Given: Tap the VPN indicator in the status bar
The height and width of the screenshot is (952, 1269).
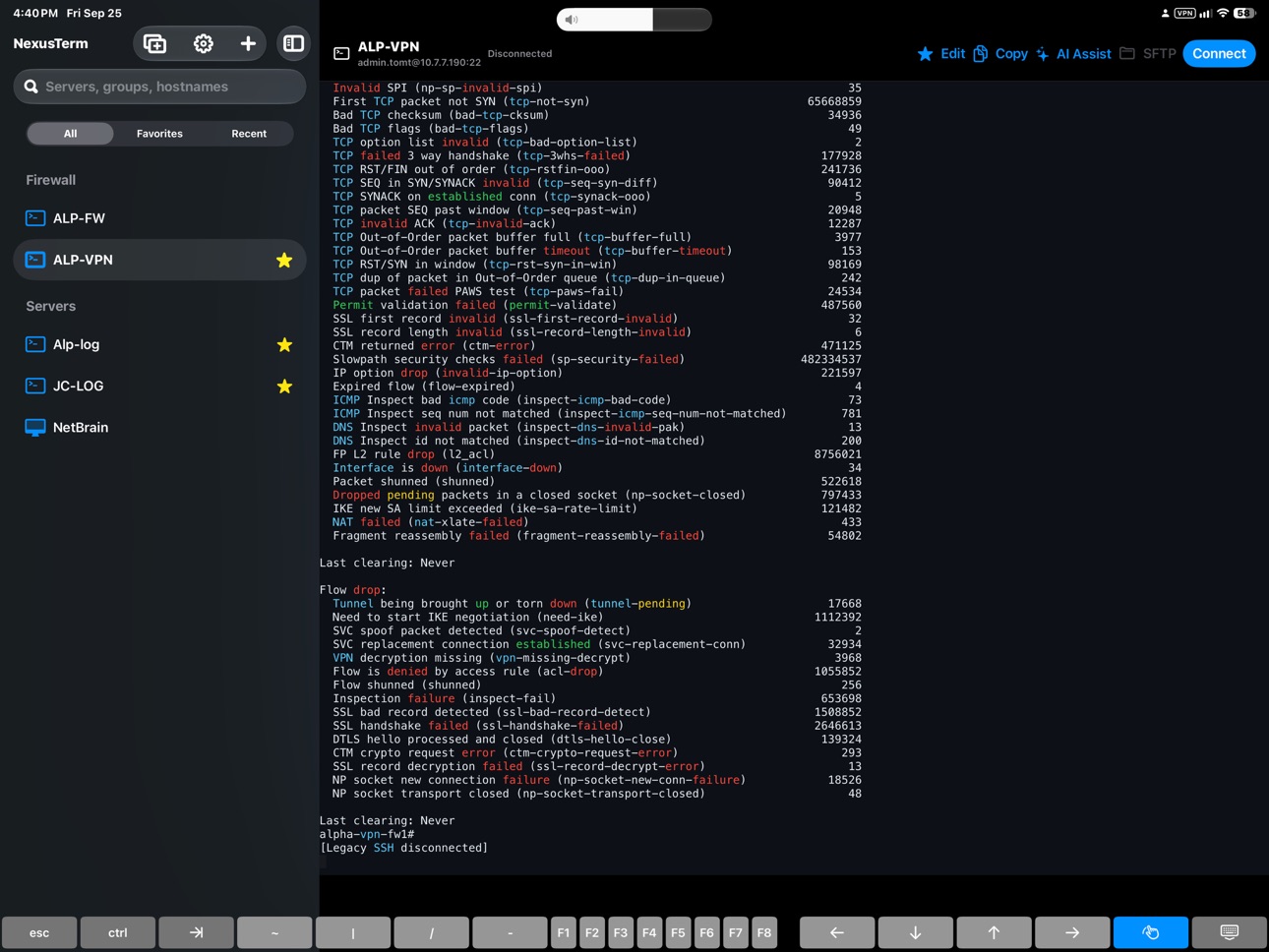Looking at the screenshot, I should [x=1184, y=13].
